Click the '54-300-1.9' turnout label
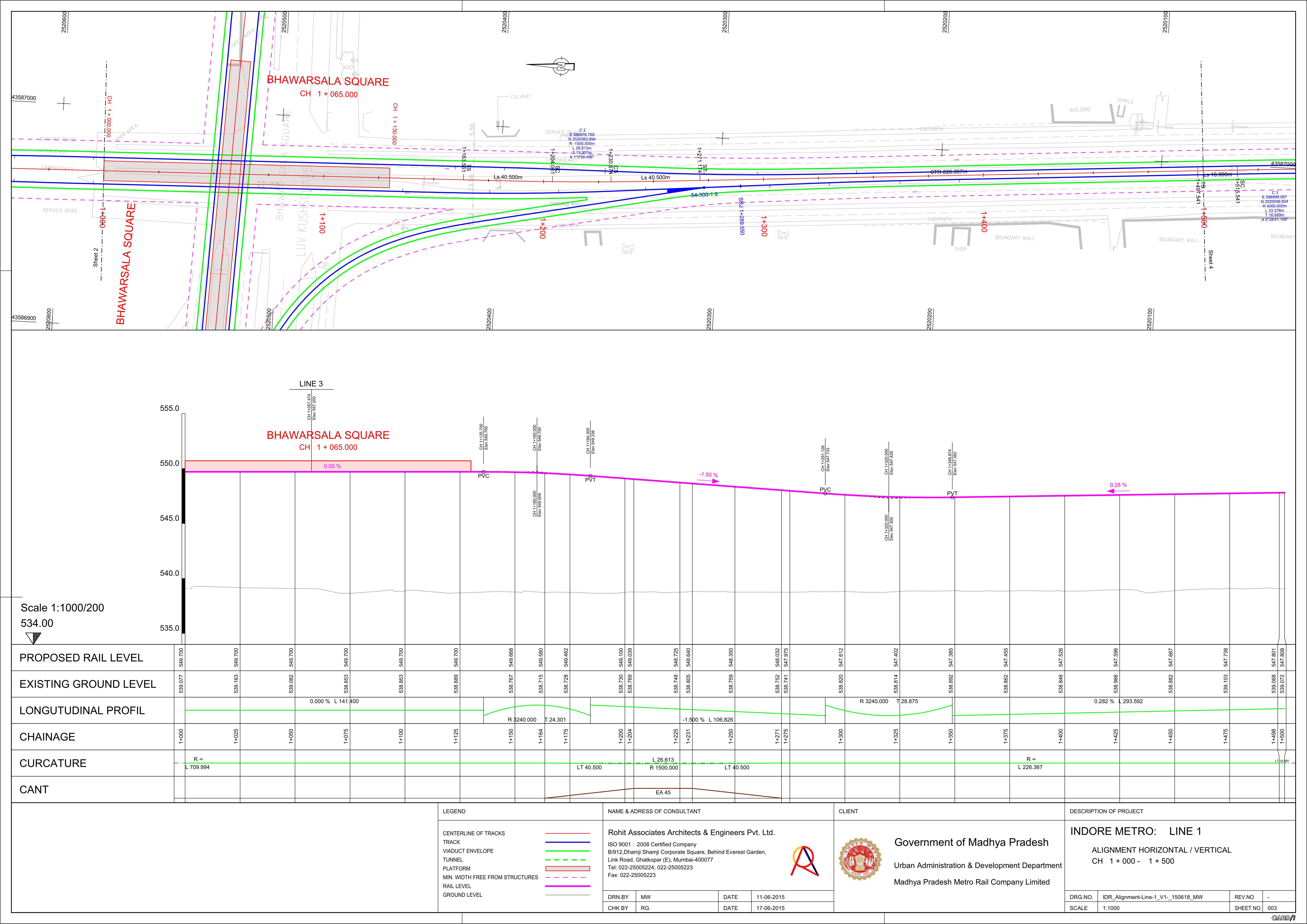The width and height of the screenshot is (1307, 924). coord(704,195)
